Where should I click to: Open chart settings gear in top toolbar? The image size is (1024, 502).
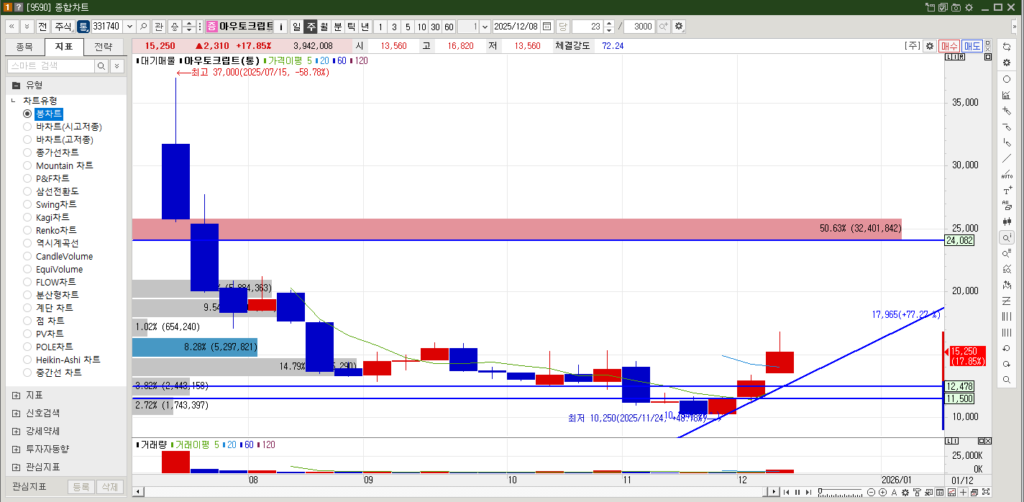[679, 26]
